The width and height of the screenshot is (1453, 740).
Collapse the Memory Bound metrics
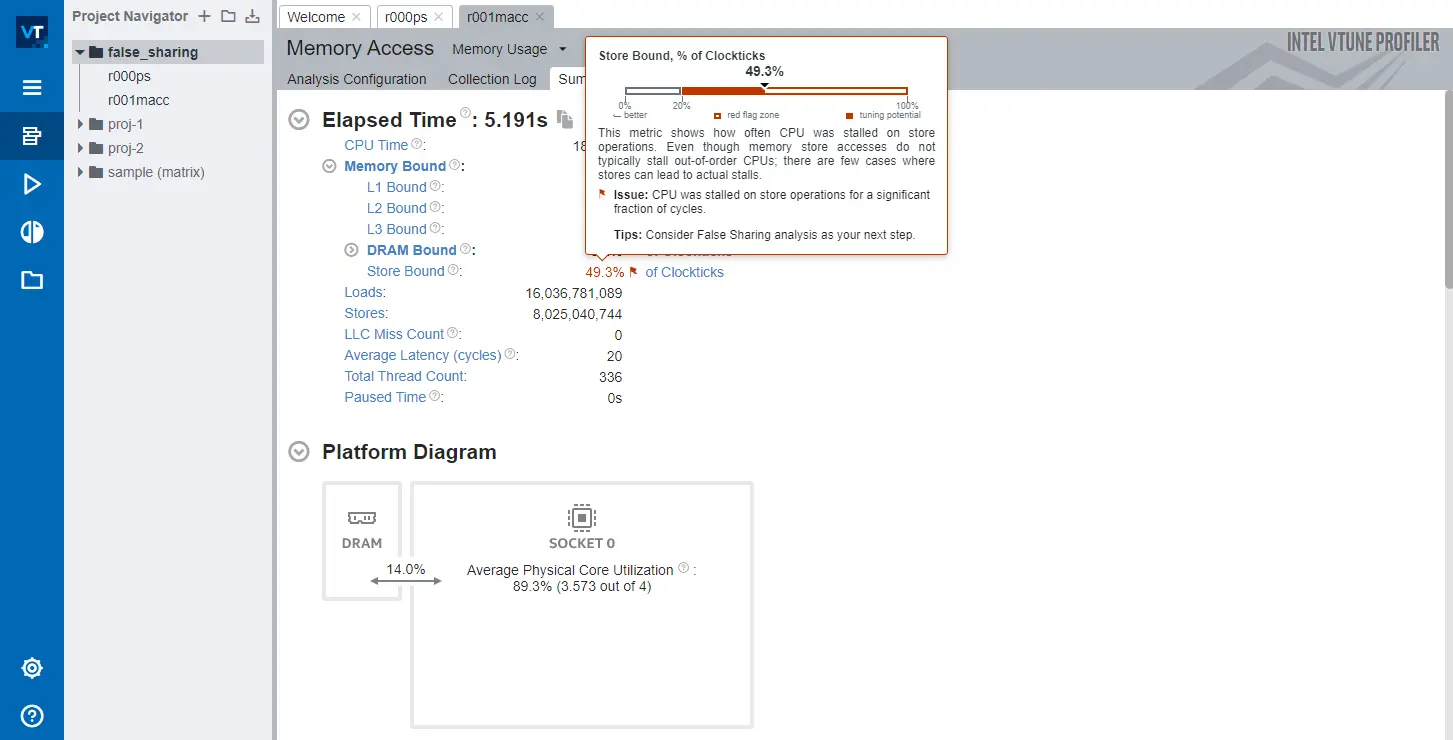tap(329, 166)
